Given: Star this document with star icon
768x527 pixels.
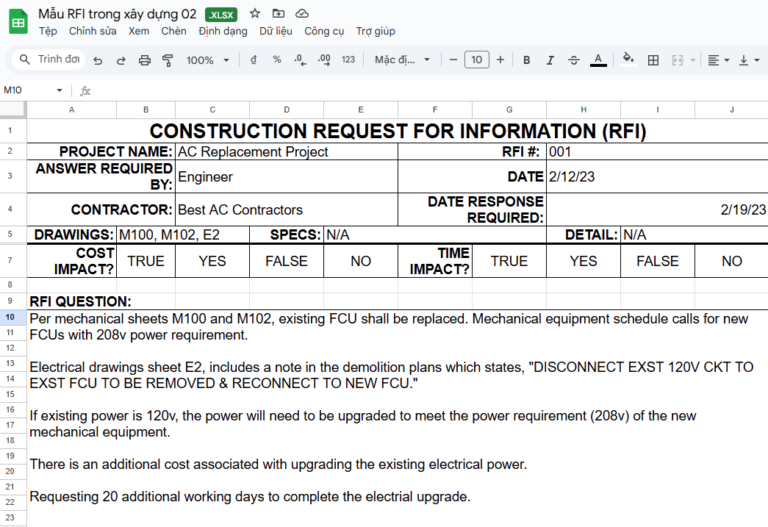Looking at the screenshot, I should (x=255, y=13).
